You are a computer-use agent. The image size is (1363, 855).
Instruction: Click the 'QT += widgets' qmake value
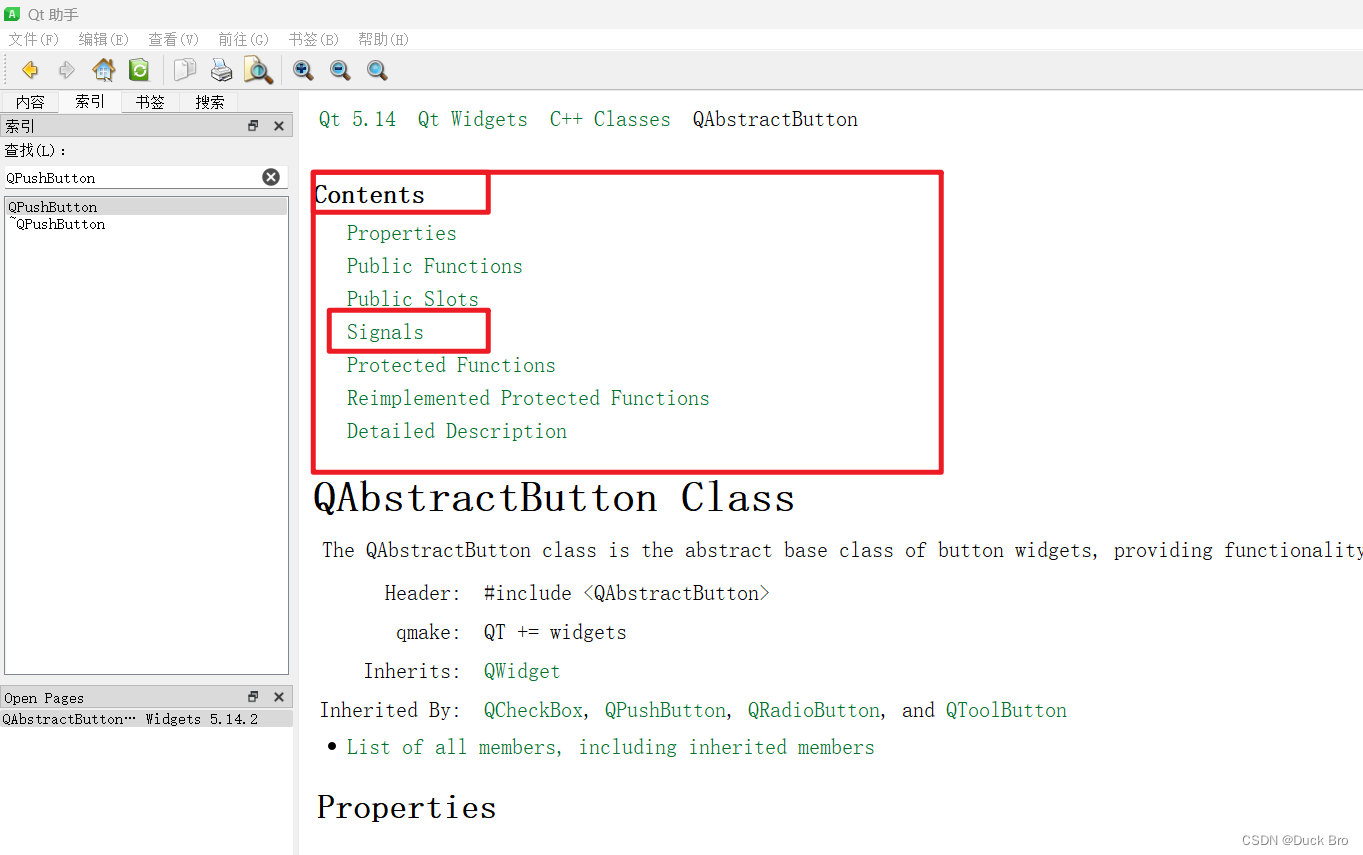pos(555,632)
